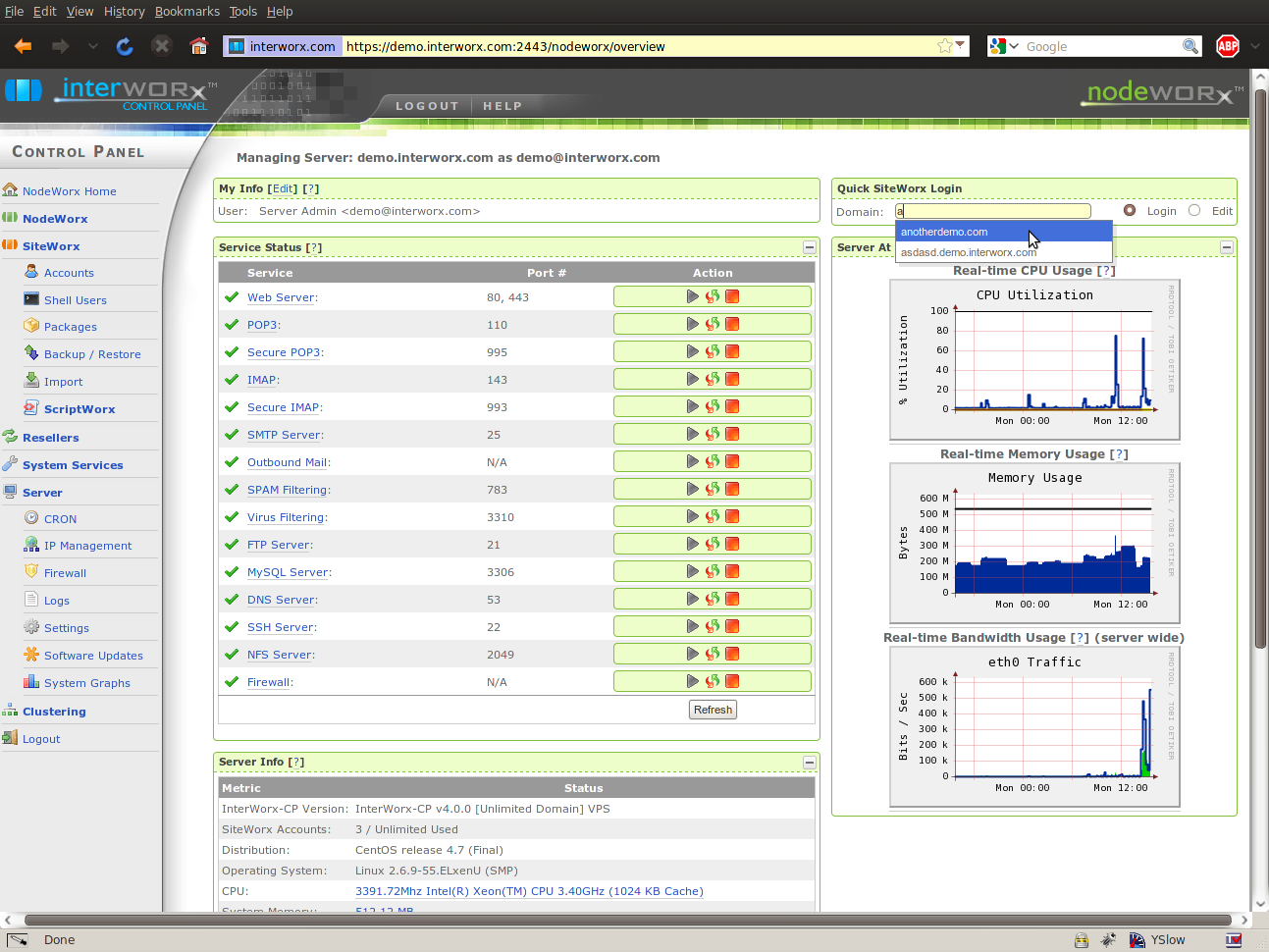Open the Bookmarks menu
Viewport: 1269px width, 952px height.
pos(186,12)
